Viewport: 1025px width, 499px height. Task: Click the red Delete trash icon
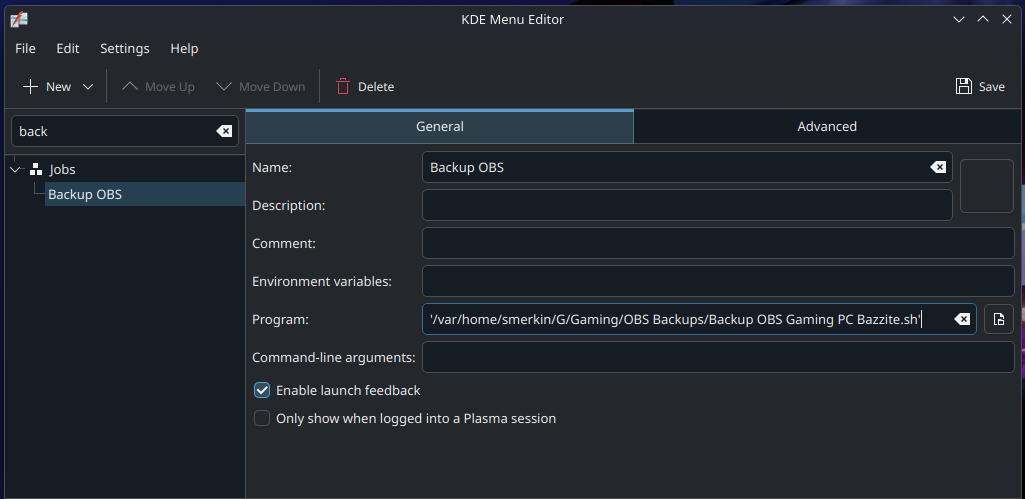(343, 87)
